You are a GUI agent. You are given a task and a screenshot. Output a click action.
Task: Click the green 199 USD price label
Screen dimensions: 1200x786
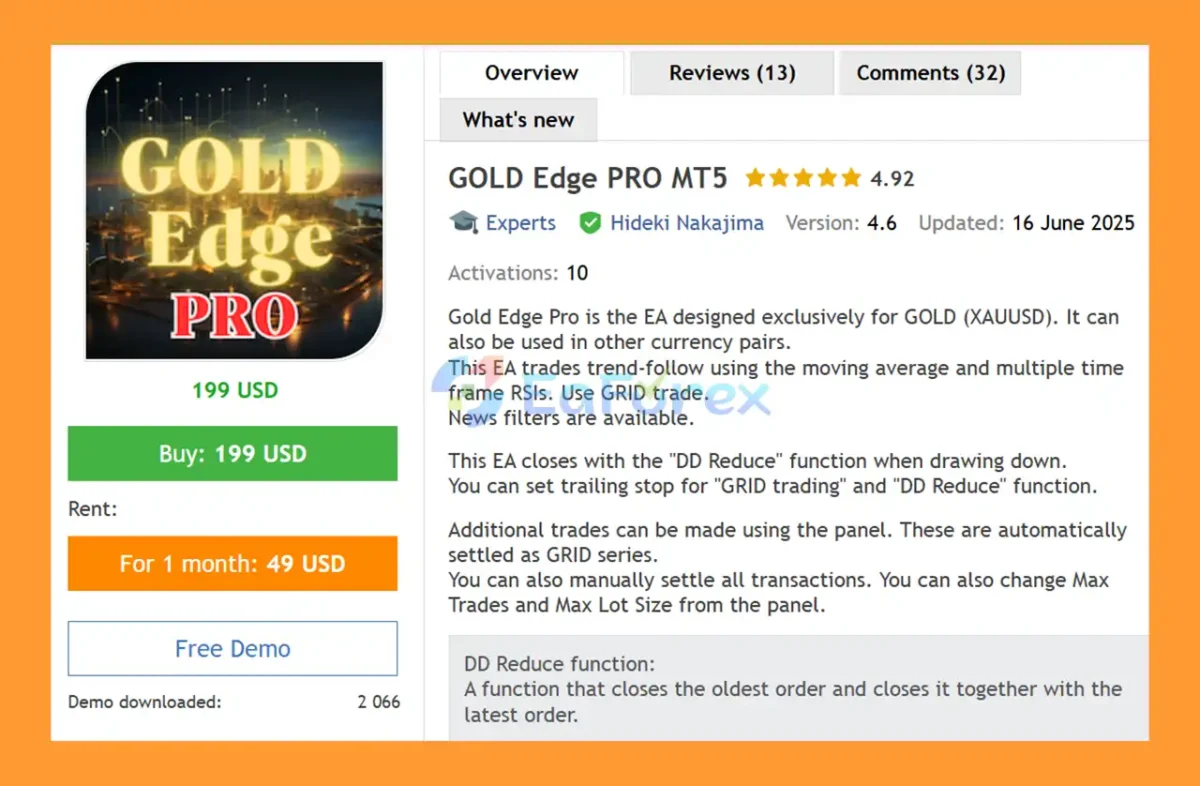(234, 390)
